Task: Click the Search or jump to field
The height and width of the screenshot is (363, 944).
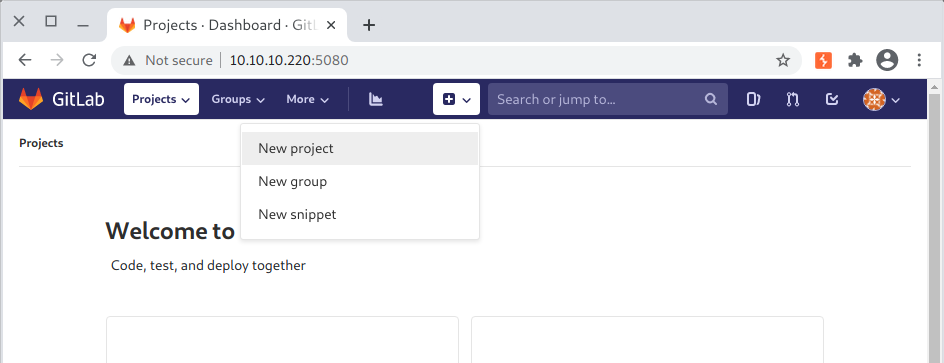Action: (607, 99)
